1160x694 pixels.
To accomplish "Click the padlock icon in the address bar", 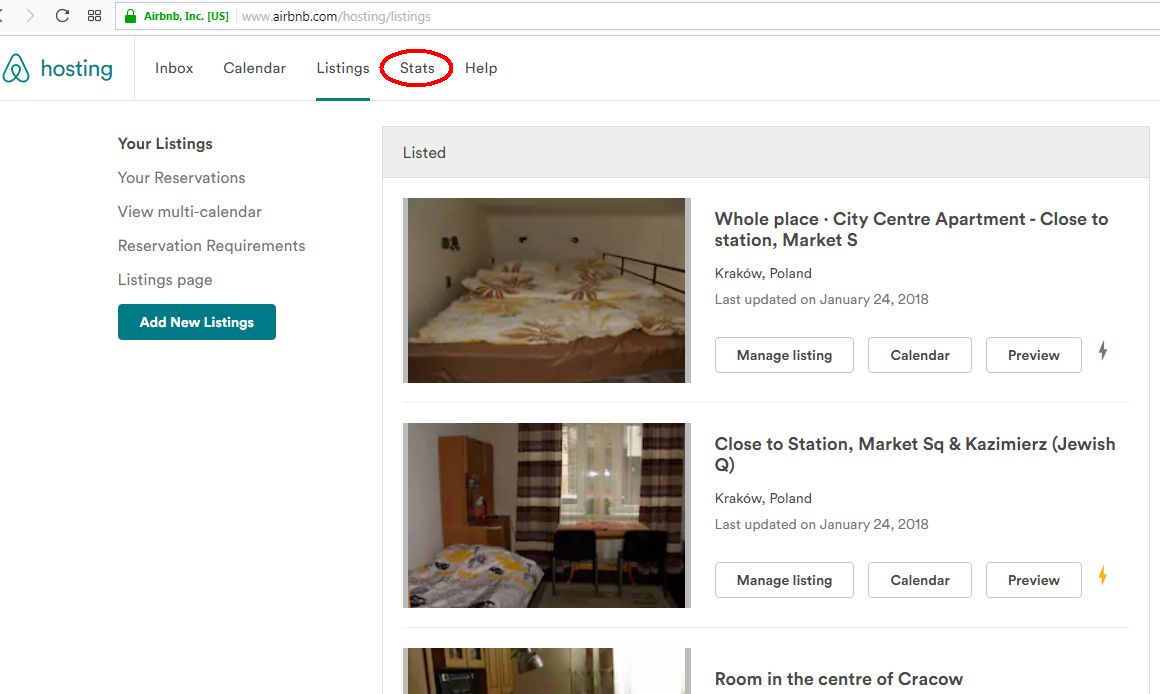I will click(x=128, y=15).
